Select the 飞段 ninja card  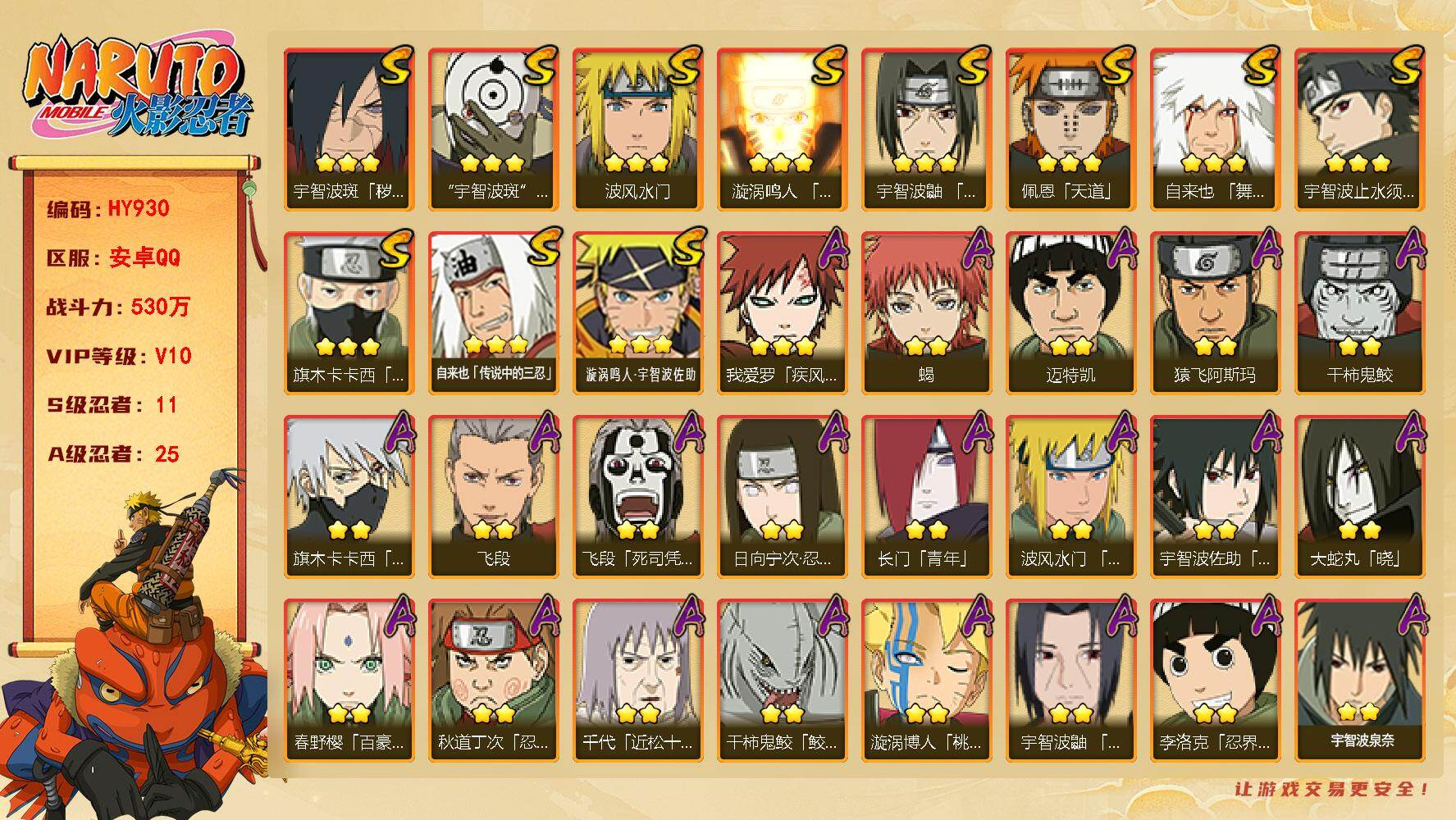coord(493,496)
